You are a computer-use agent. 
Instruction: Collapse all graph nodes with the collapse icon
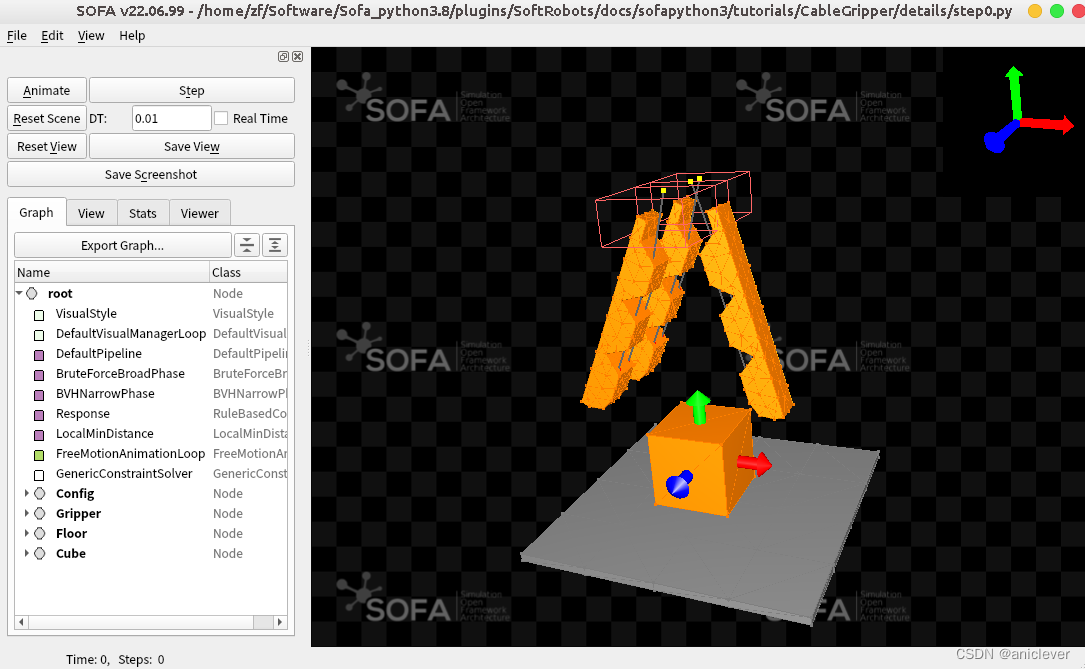(x=247, y=244)
